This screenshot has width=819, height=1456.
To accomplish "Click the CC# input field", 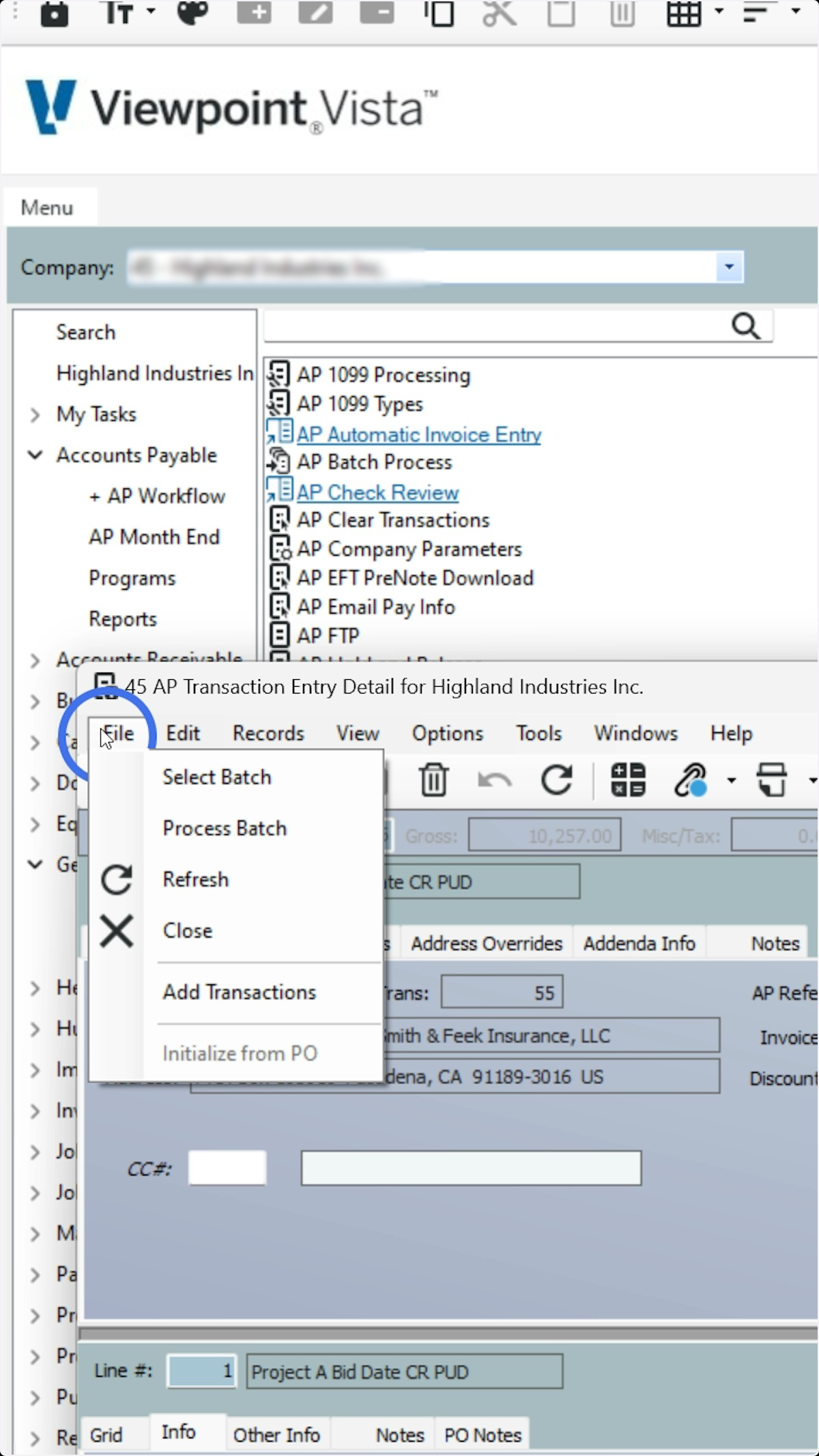I will pyautogui.click(x=227, y=1168).
